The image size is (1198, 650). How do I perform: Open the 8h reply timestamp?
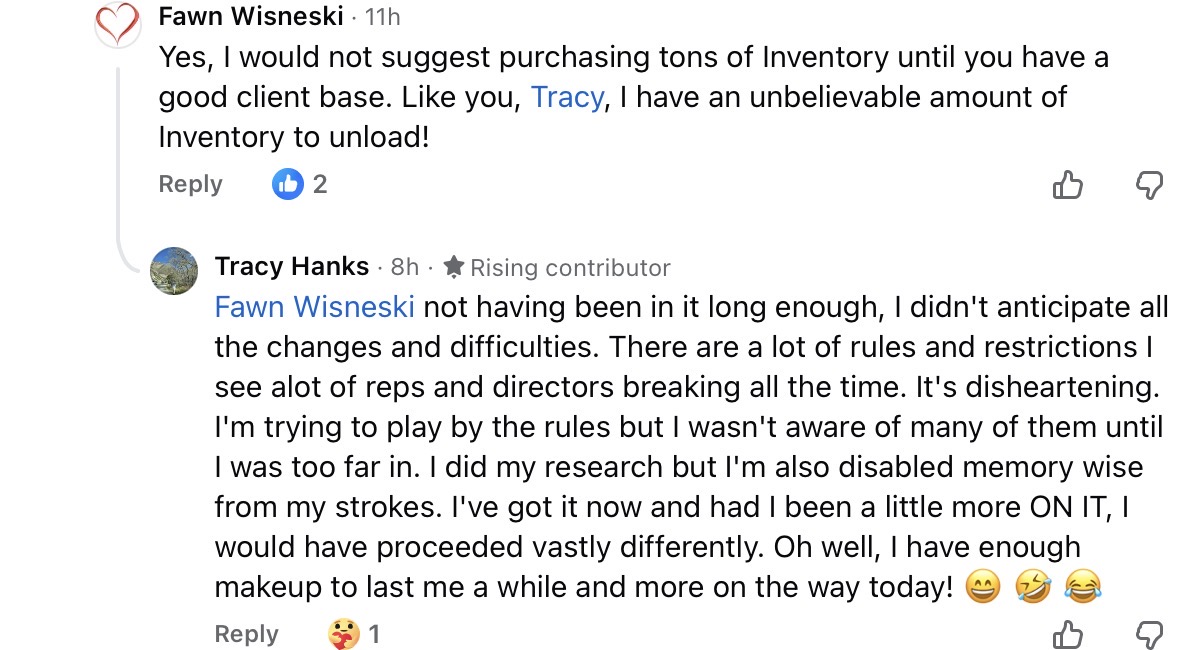coord(405,267)
